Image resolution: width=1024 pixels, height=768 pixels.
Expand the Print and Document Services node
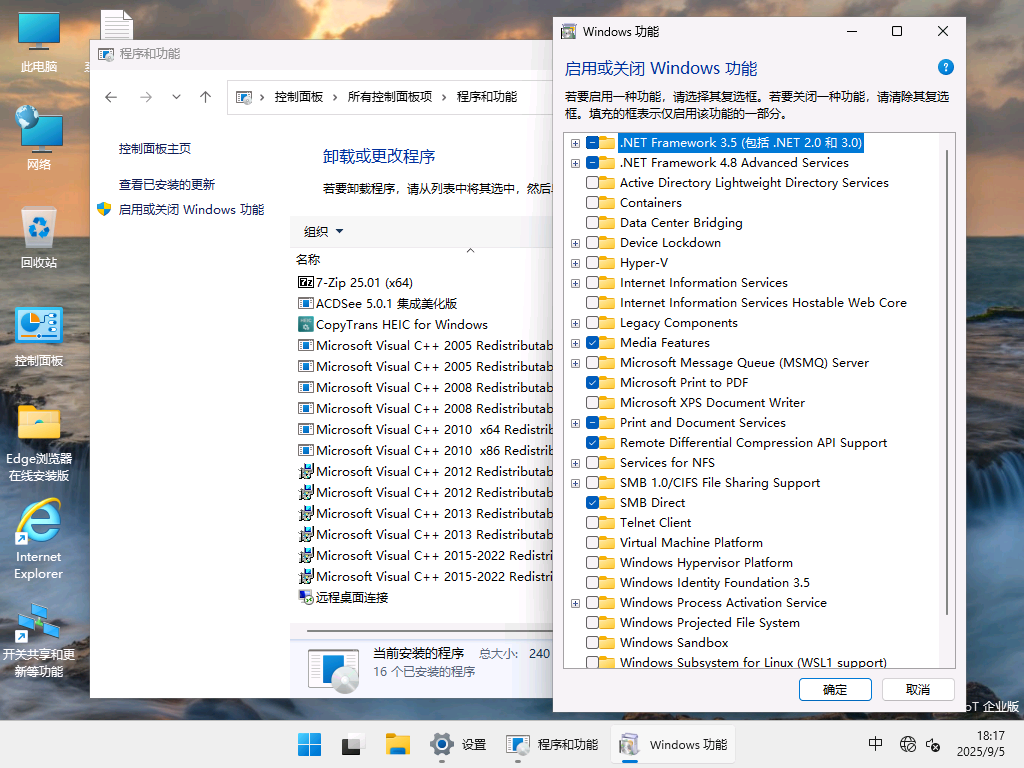(575, 423)
